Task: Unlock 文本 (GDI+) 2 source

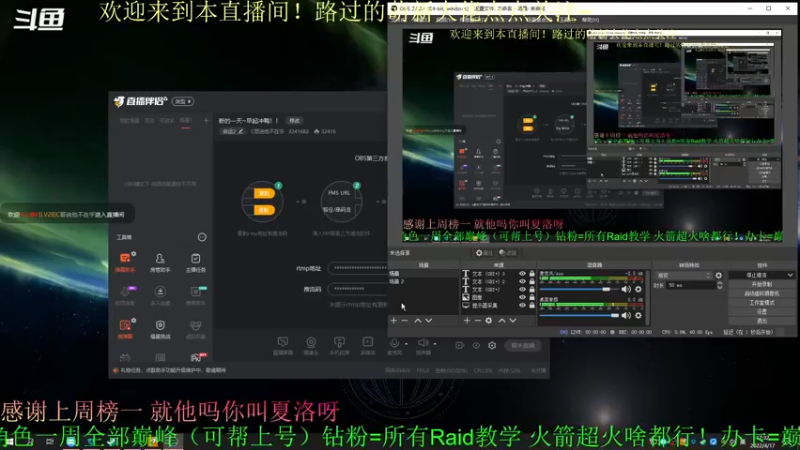Action: coord(532,282)
